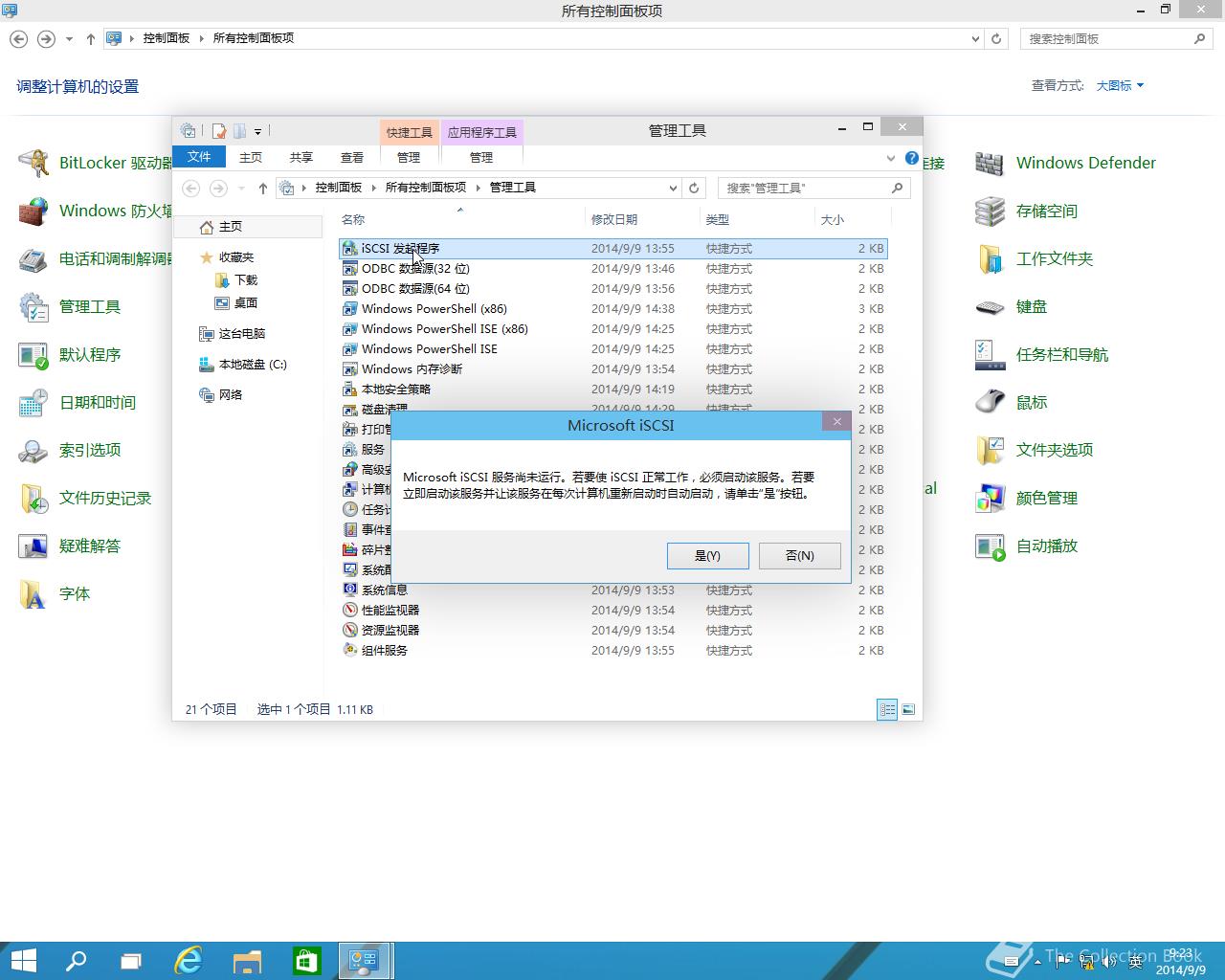Screen dimensions: 1225x980
Task: Open the 主页 ribbon tab
Action: 251,157
